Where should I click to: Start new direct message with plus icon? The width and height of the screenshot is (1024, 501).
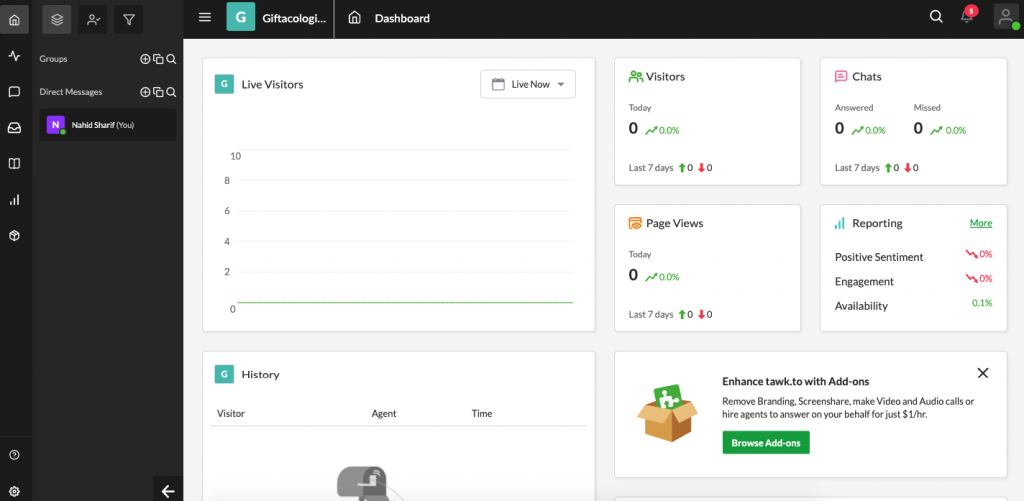(x=145, y=92)
